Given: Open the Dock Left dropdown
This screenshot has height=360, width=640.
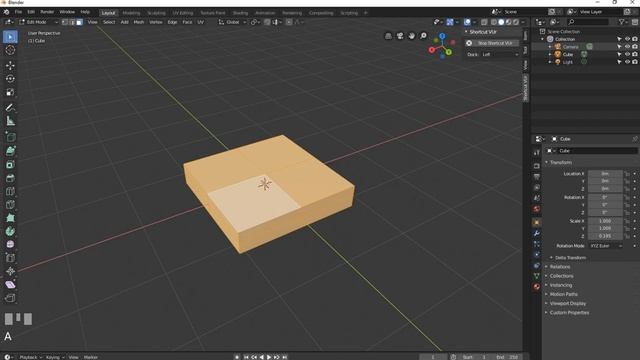Looking at the screenshot, I should pyautogui.click(x=500, y=54).
